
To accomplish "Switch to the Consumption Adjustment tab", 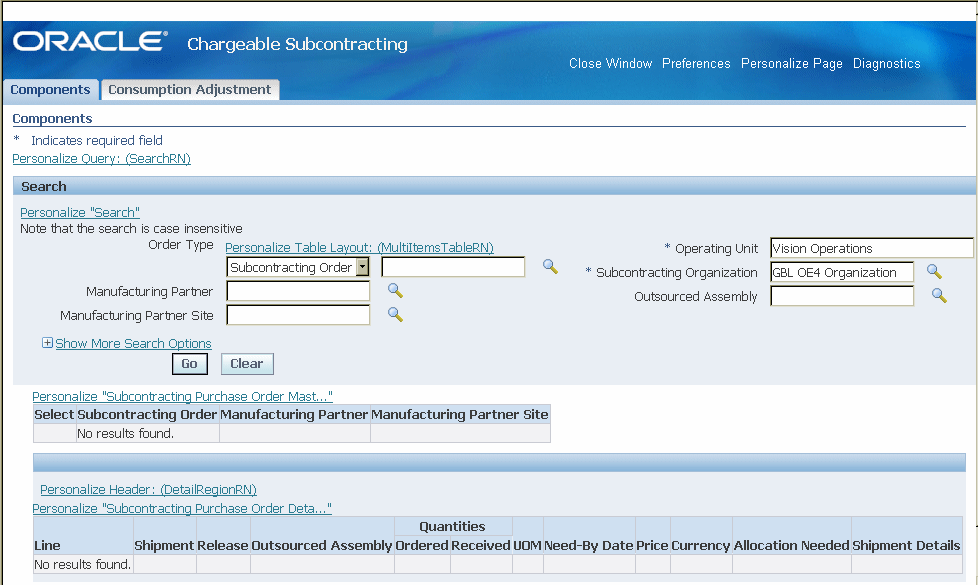I will 190,90.
